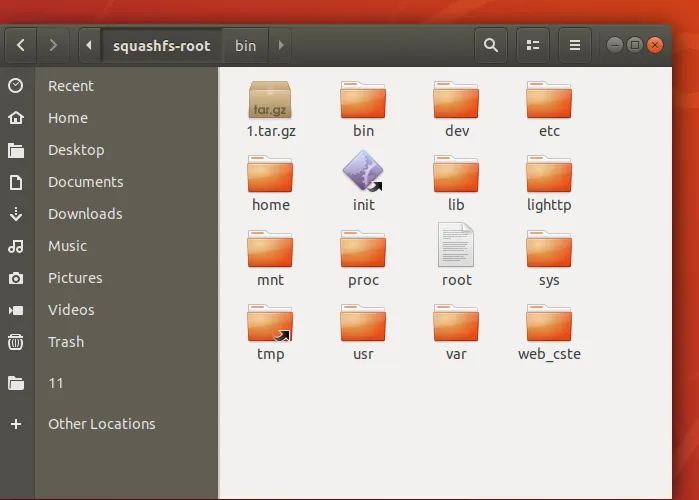Expand path bar right with small arrow
The width and height of the screenshot is (699, 500).
[x=281, y=45]
